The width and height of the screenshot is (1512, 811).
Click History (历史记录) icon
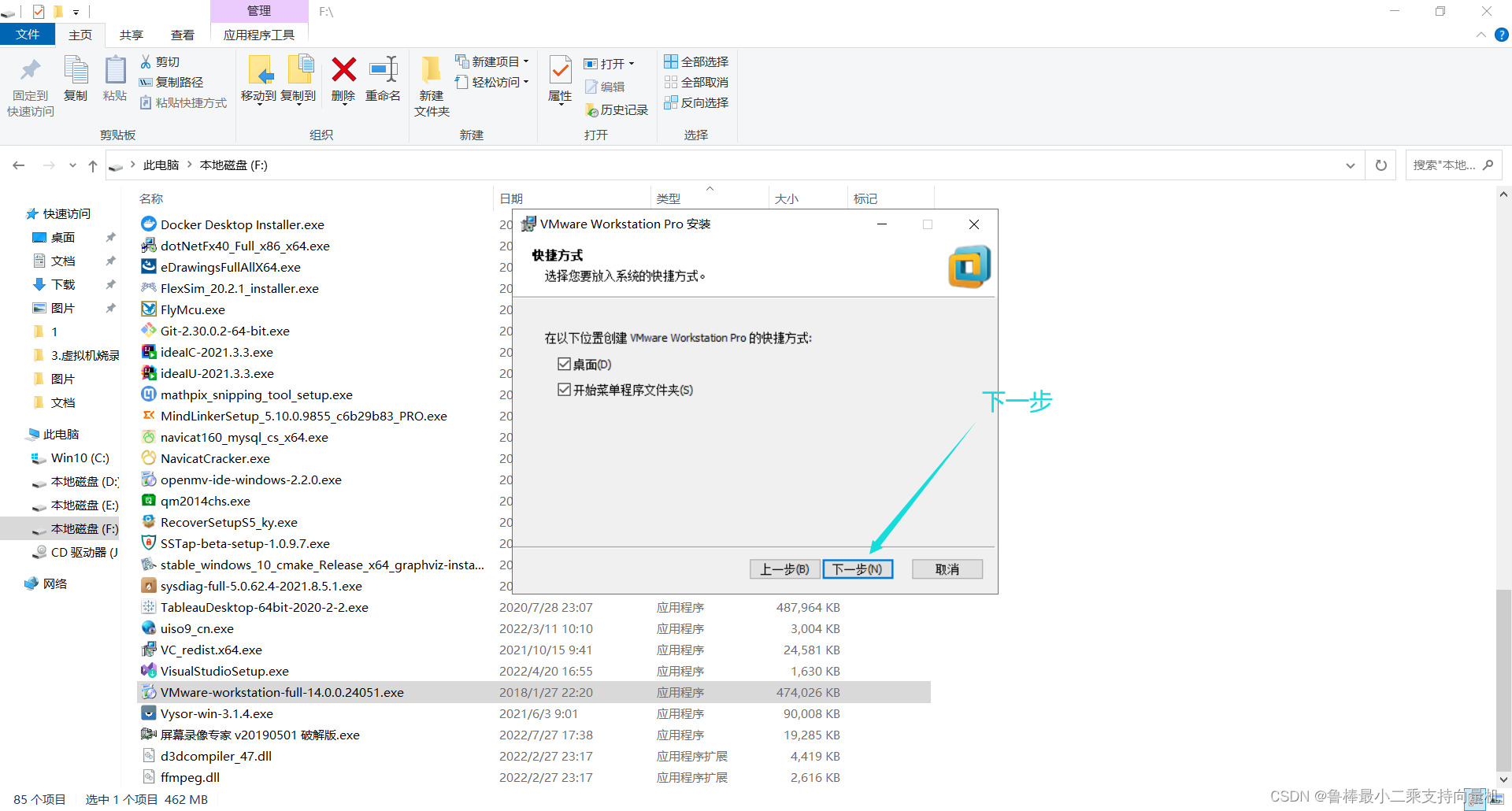tap(591, 110)
